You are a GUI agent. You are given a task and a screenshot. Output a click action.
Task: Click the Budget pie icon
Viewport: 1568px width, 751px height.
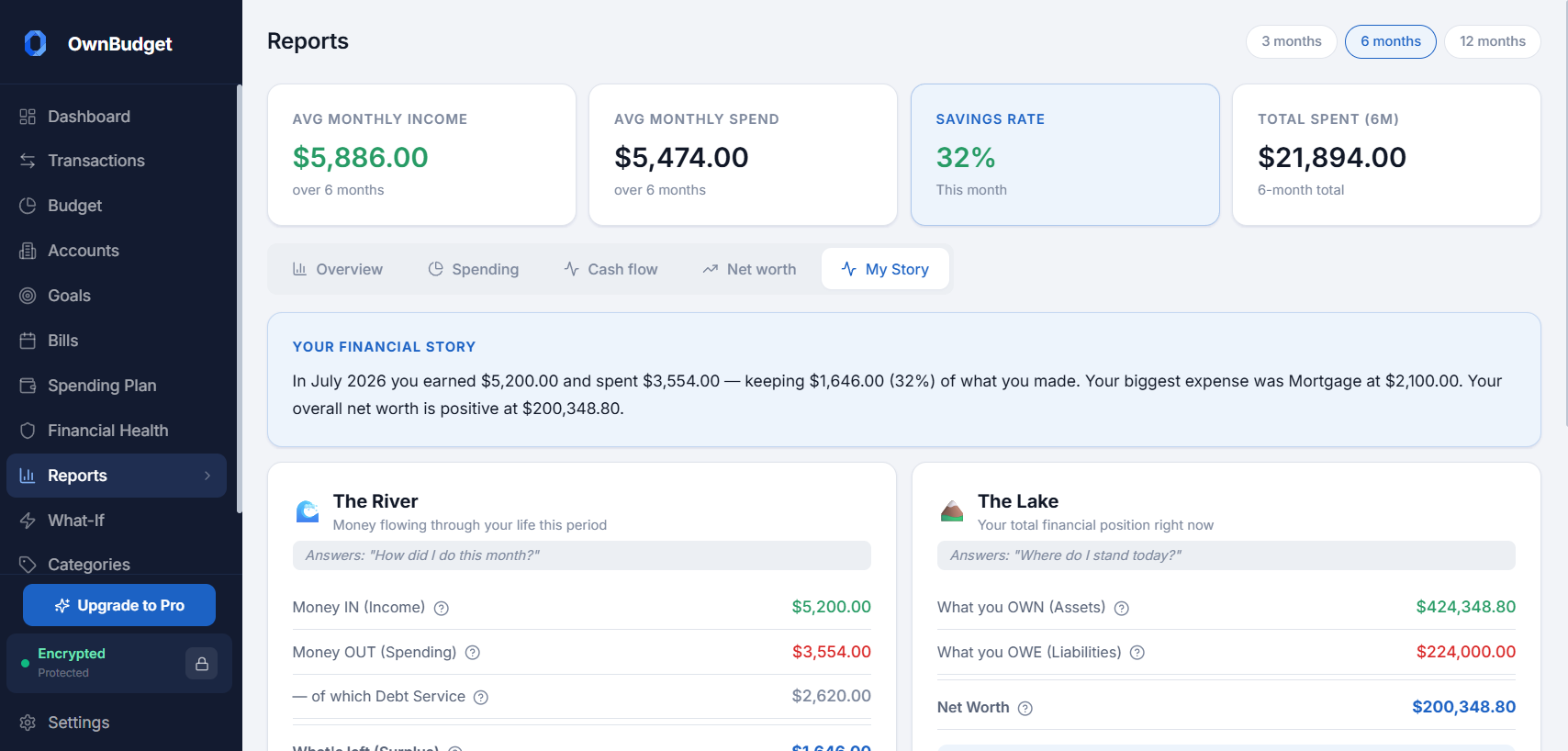28,206
